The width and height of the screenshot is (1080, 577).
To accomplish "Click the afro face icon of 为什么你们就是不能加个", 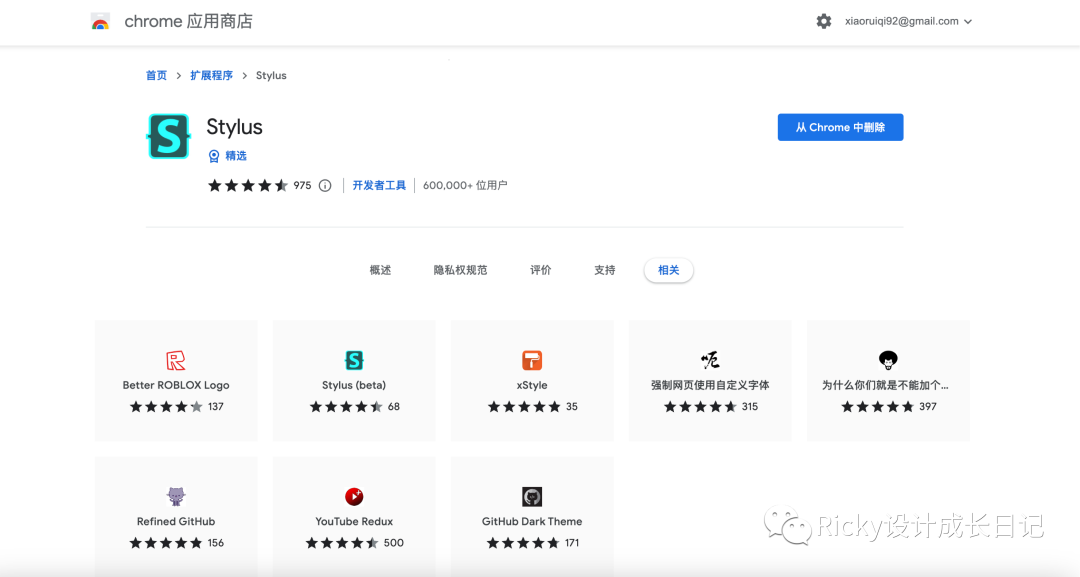I will point(889,360).
